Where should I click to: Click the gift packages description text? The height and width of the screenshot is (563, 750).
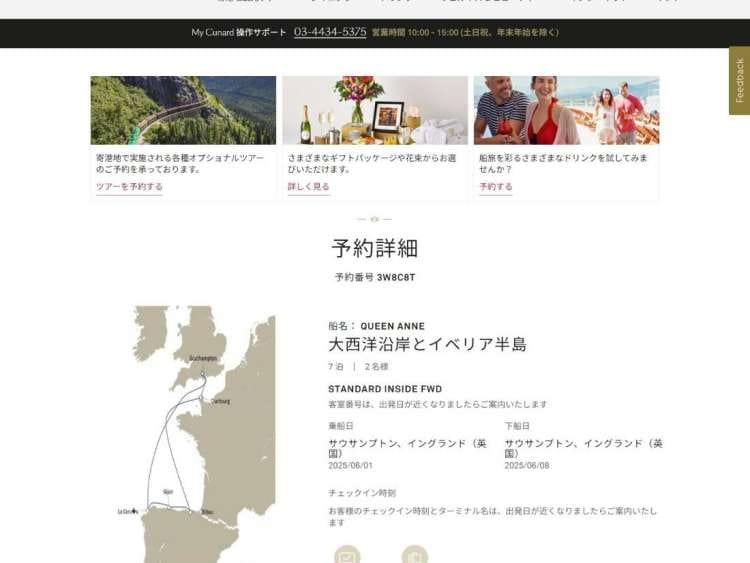[x=371, y=163]
